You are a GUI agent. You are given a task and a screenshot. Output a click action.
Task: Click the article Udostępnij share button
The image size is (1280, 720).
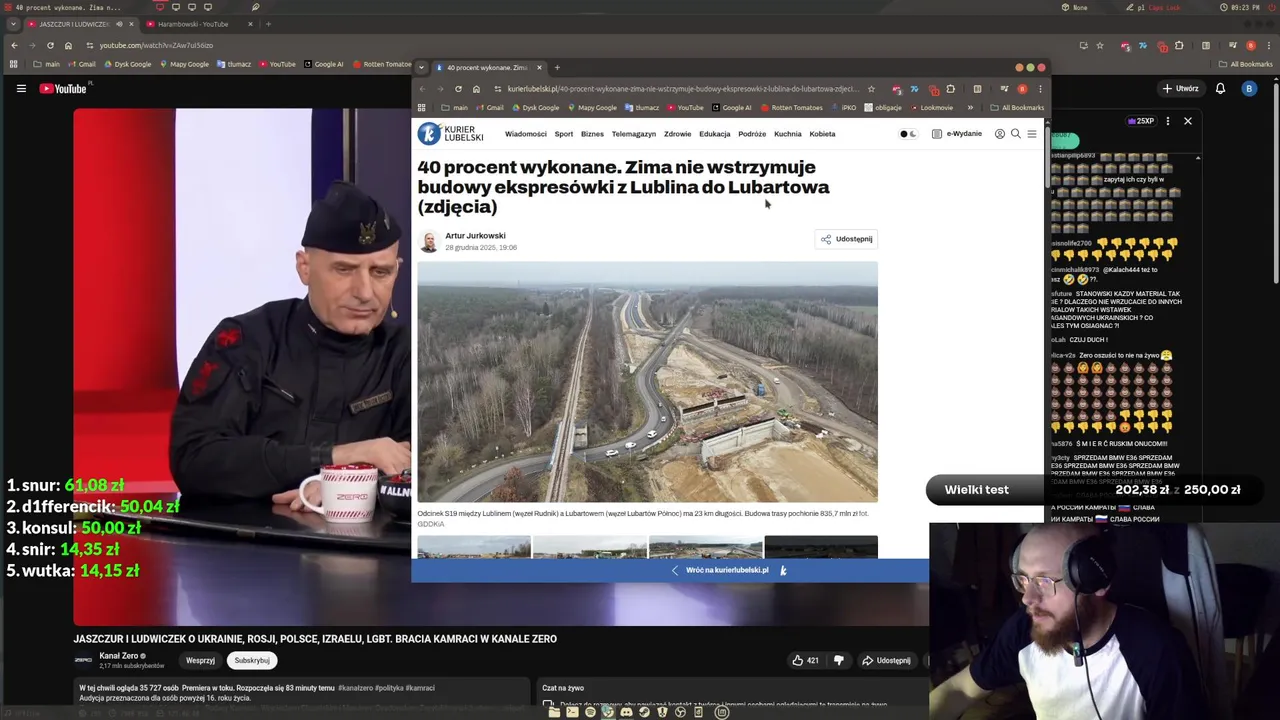847,239
